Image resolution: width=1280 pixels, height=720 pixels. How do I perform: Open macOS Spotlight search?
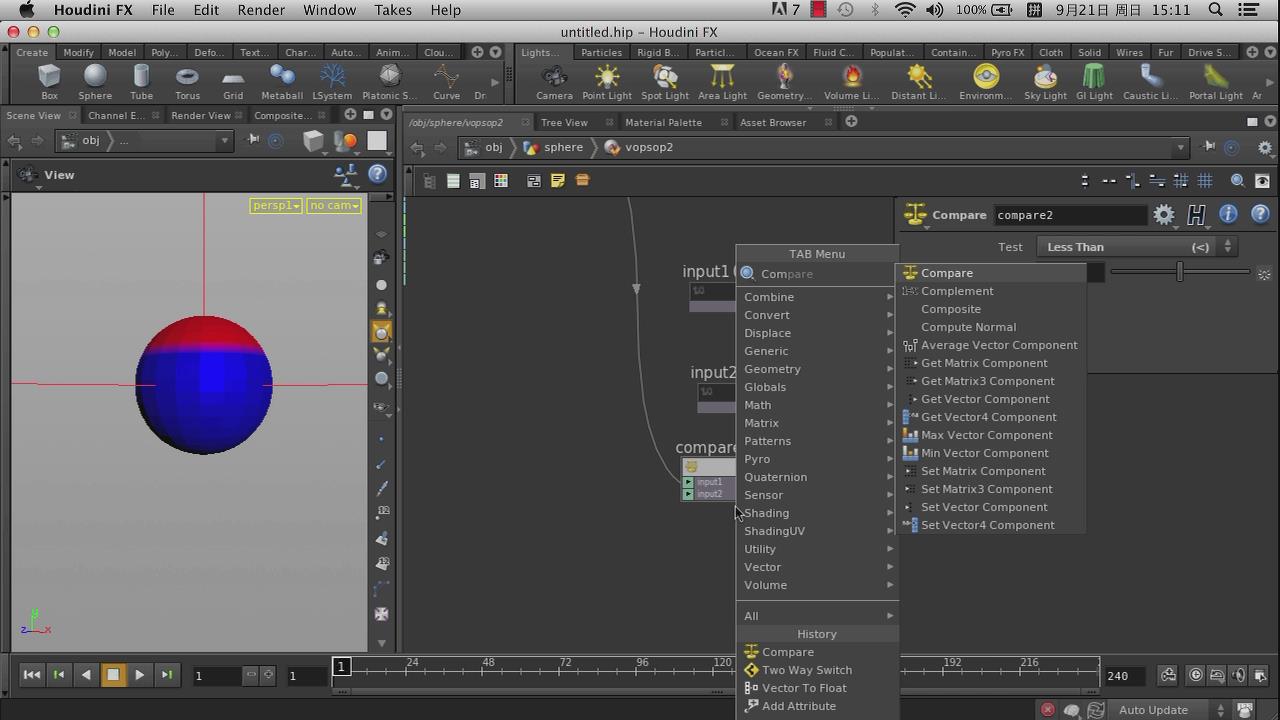[1216, 10]
